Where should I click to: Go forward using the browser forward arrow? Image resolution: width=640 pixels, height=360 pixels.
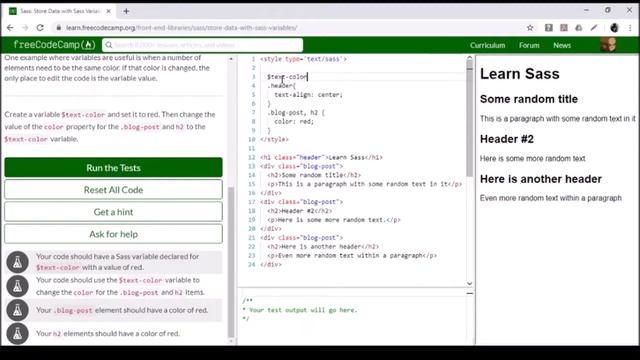point(25,28)
